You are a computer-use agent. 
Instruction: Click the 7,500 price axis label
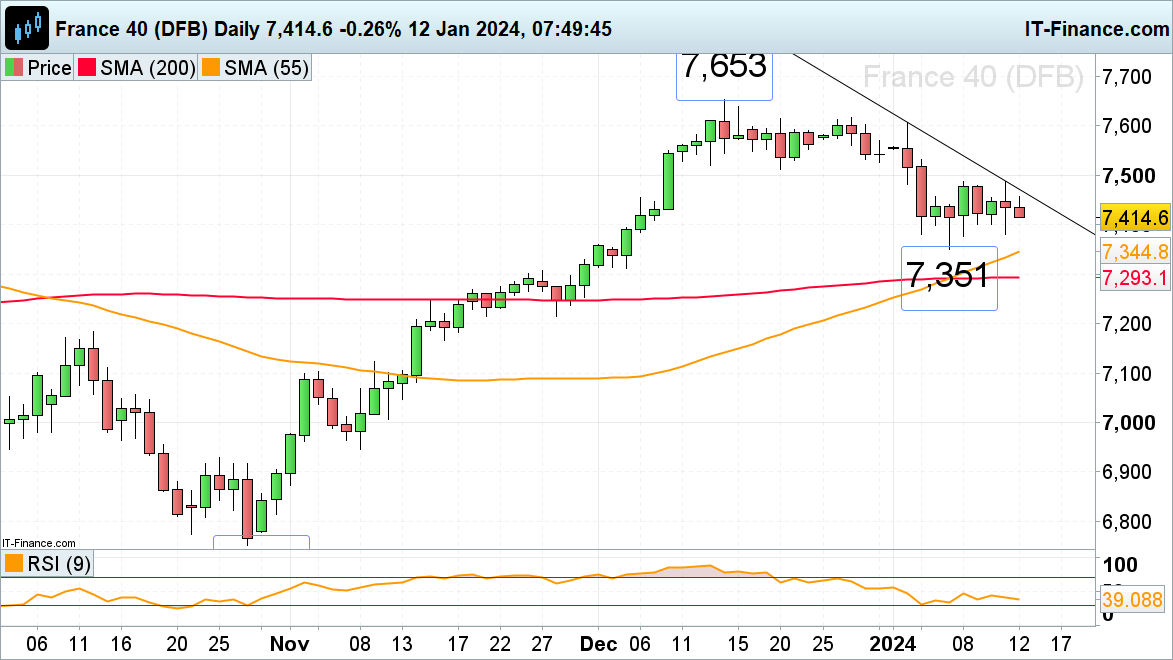pyautogui.click(x=1128, y=176)
